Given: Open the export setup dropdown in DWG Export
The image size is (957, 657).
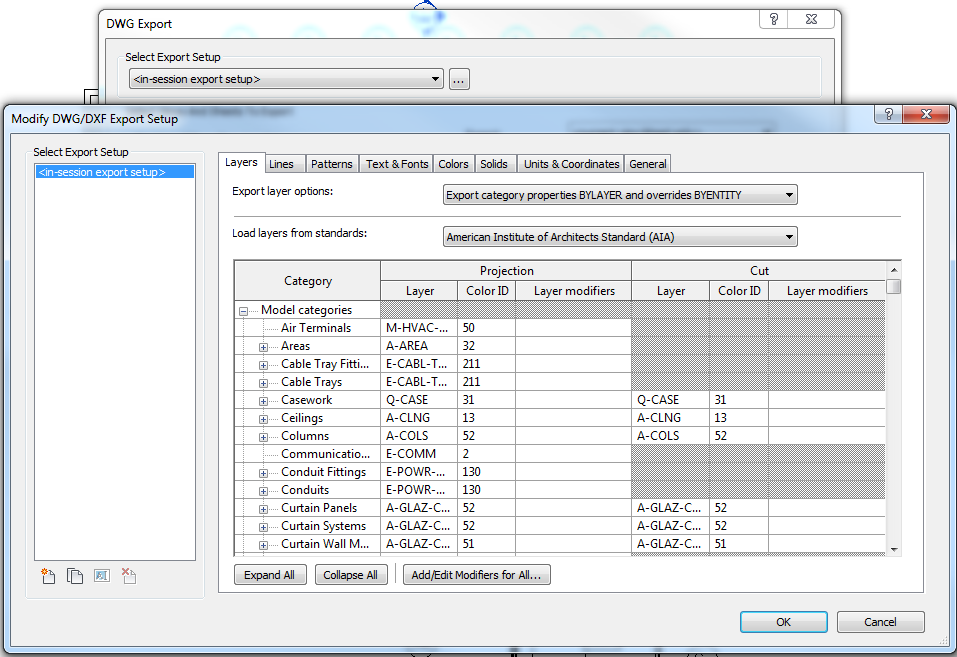Looking at the screenshot, I should click(x=436, y=78).
